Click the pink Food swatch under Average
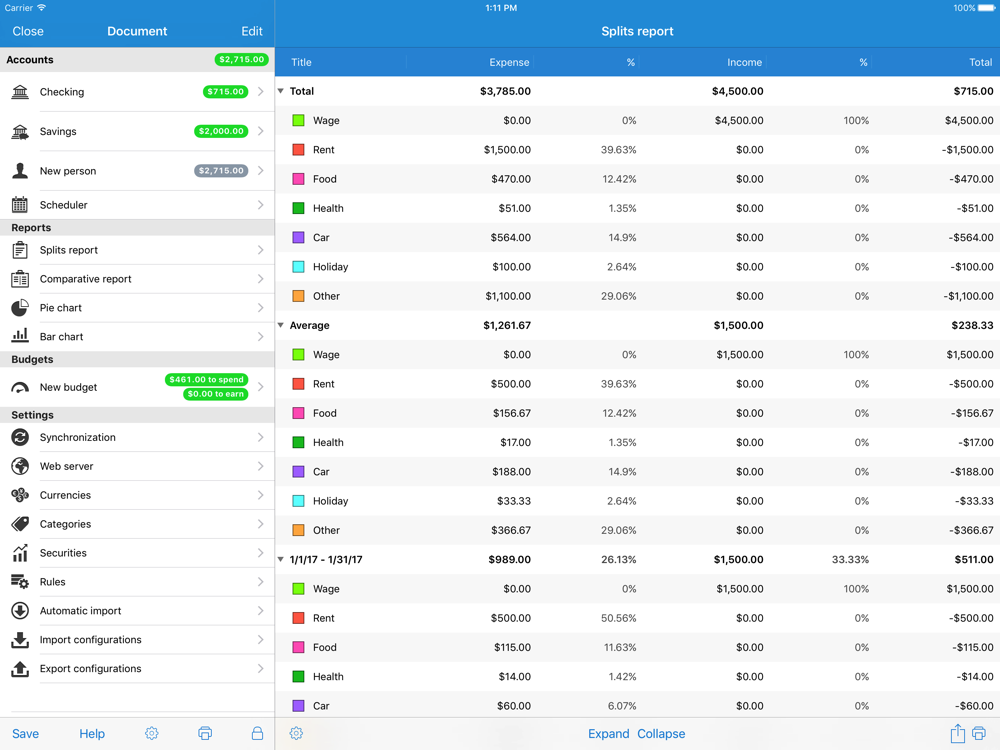The image size is (1000, 750). pyautogui.click(x=298, y=413)
